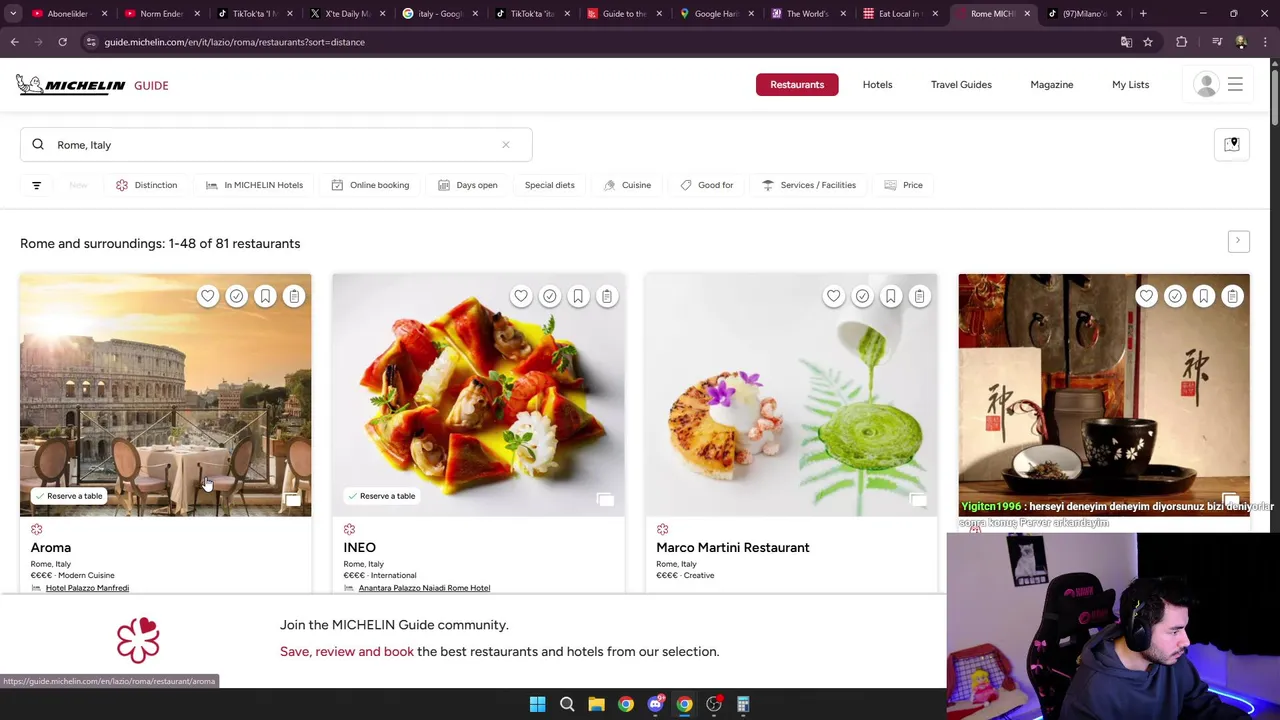Clear the Rome, Italy search text

(505, 145)
